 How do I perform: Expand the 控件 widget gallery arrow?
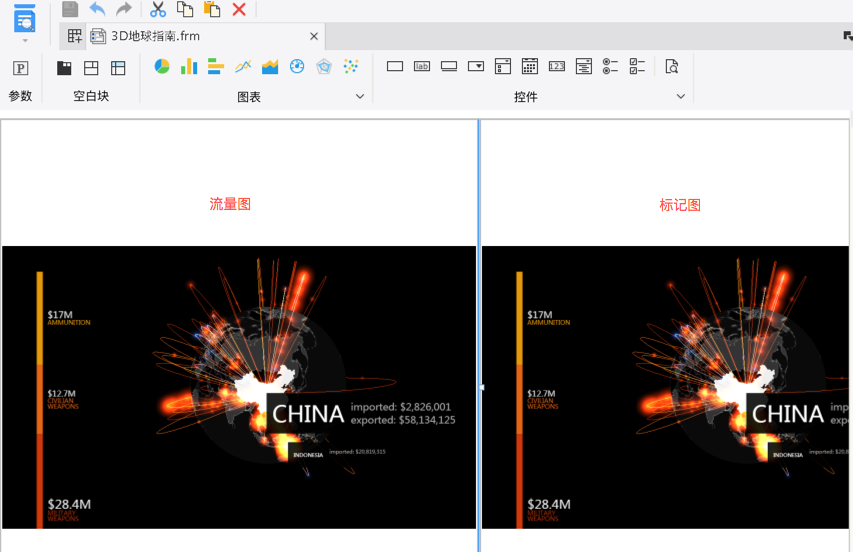[681, 96]
